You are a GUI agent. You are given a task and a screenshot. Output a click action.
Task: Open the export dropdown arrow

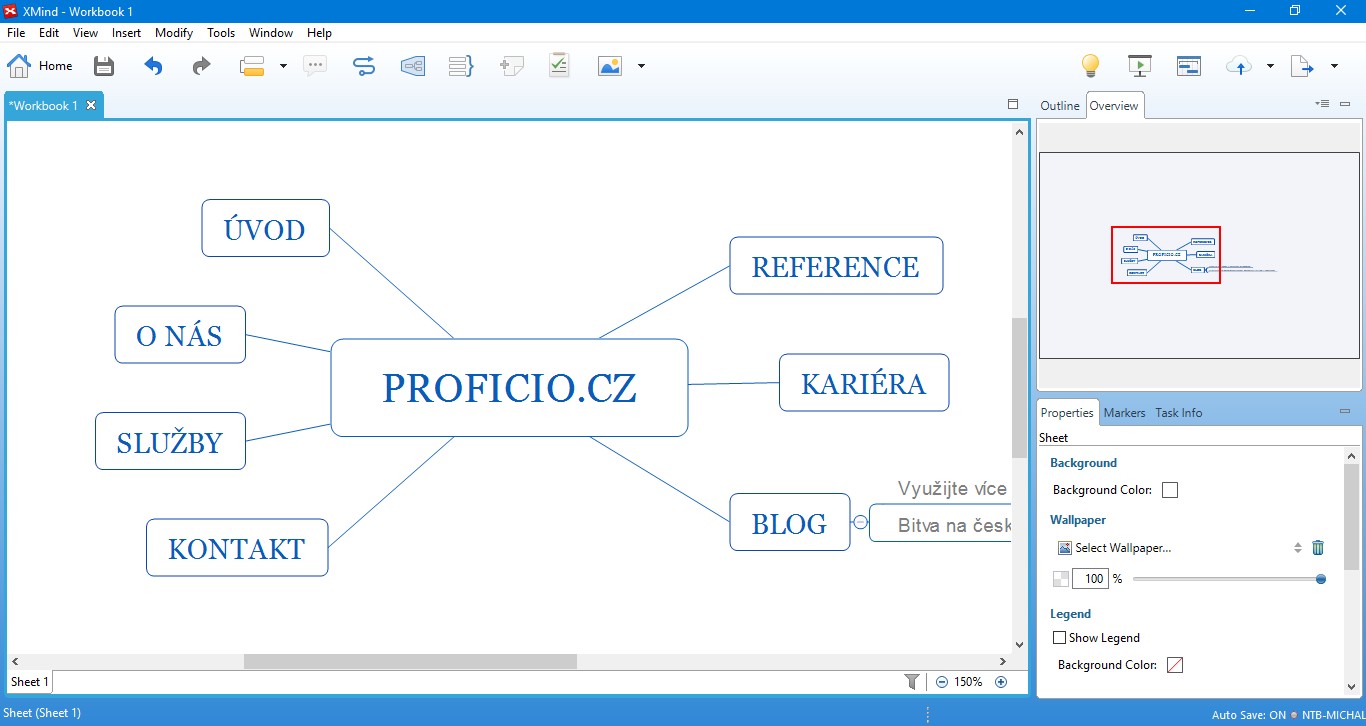[1334, 66]
